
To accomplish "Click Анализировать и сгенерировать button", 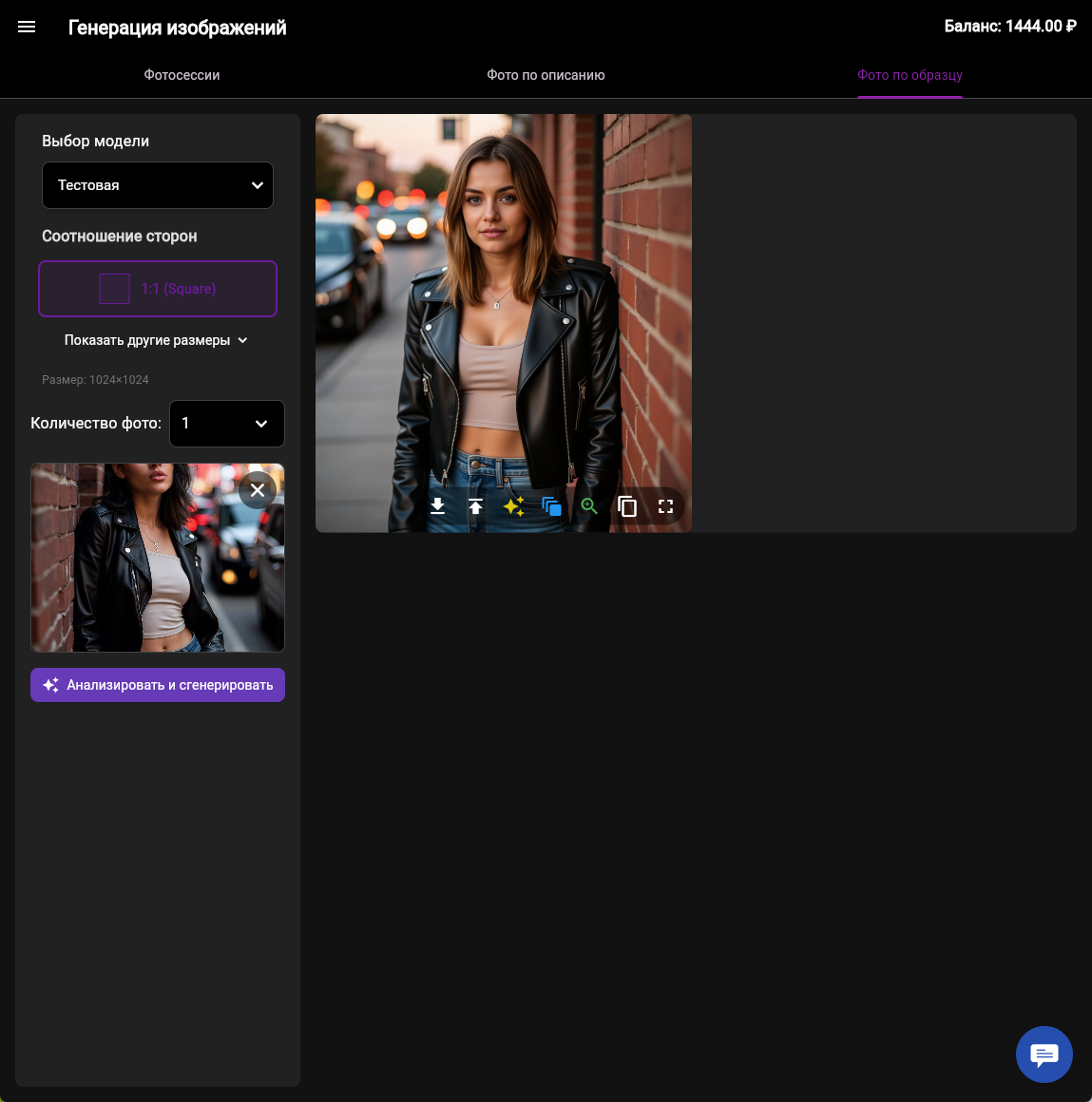I will click(158, 685).
